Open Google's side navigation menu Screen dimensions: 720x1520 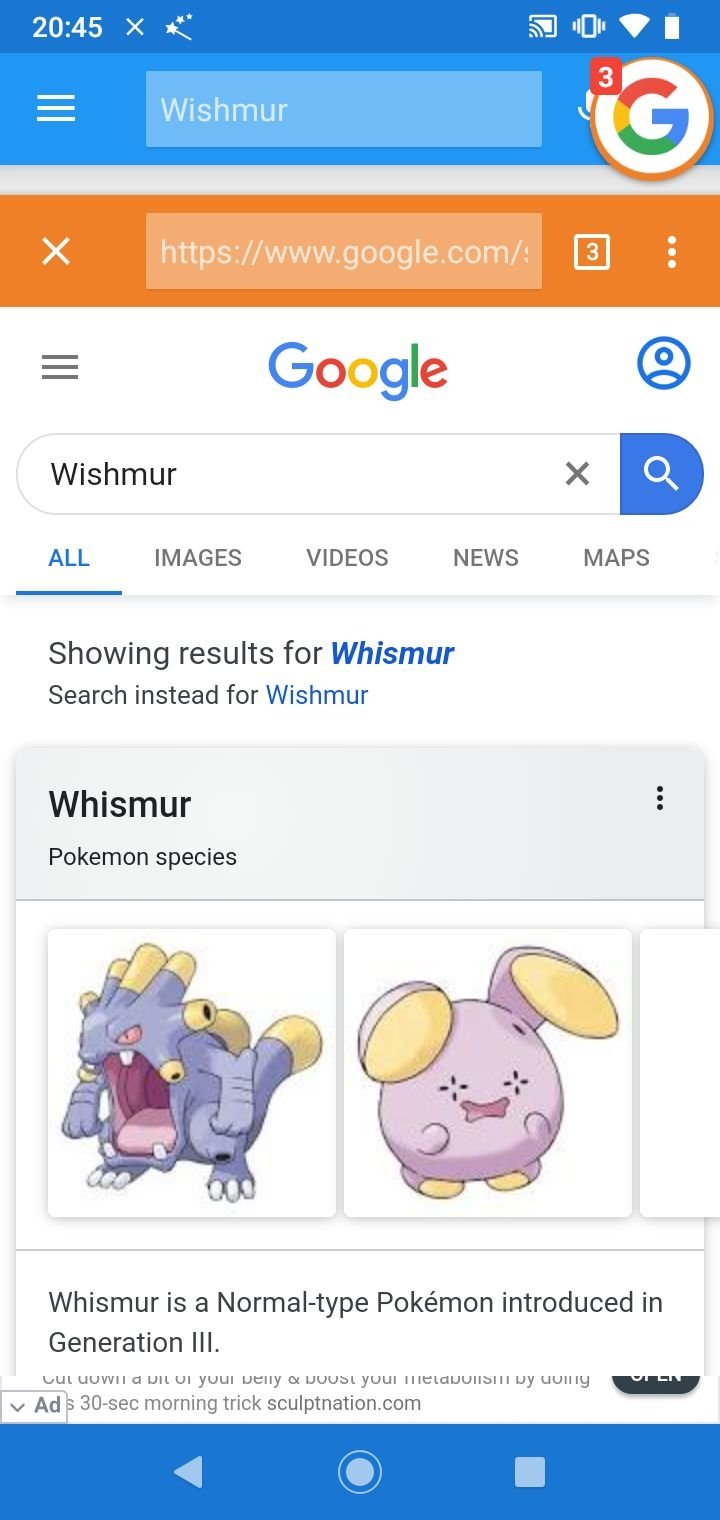[x=60, y=368]
